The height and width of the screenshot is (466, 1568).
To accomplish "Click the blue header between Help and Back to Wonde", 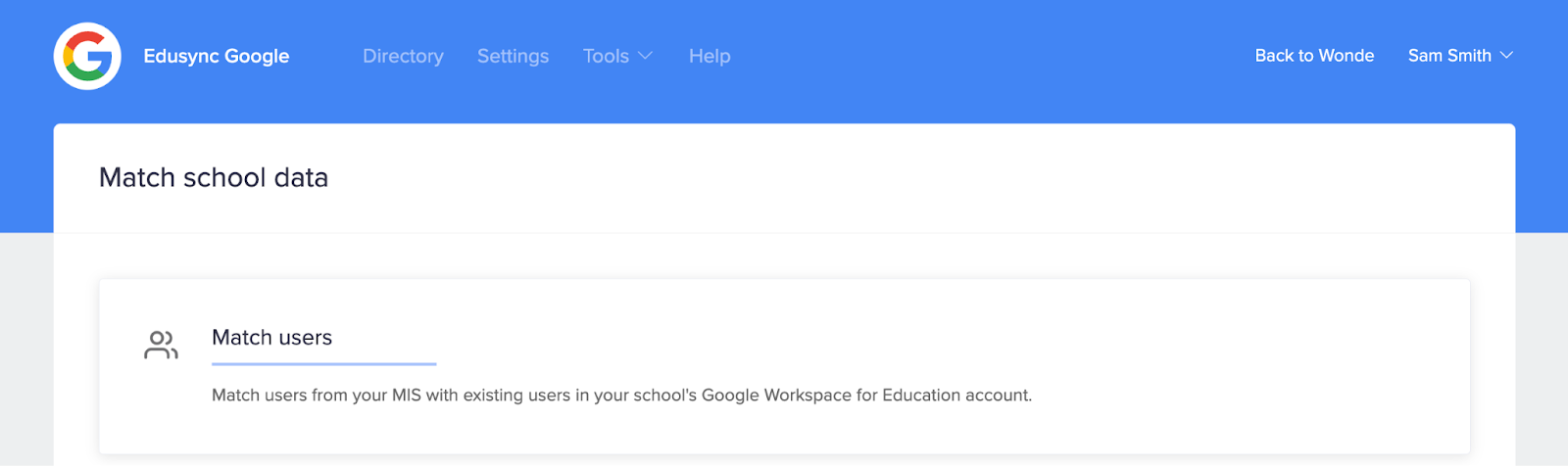I will (990, 56).
